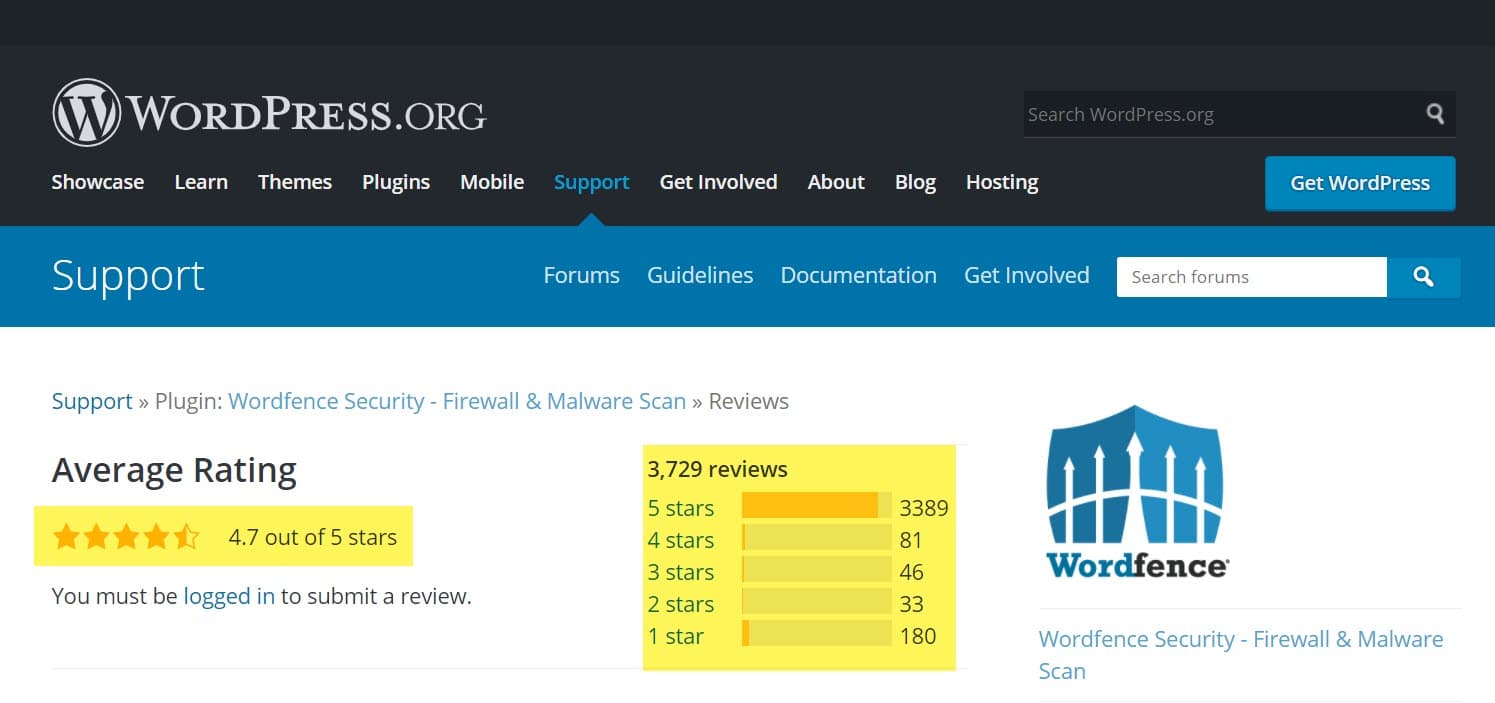
Task: Open the Documentation link
Action: 858,275
